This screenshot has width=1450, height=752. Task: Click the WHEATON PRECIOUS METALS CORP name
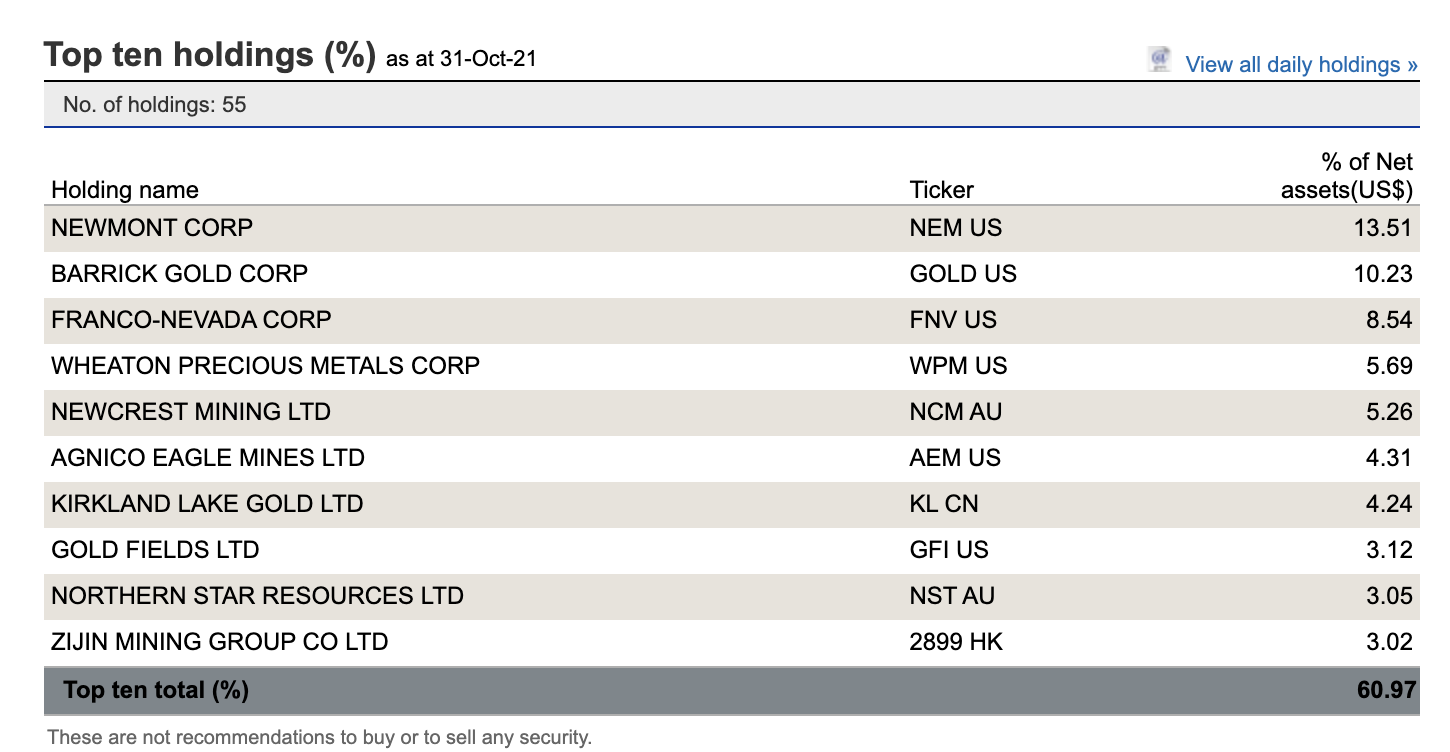(264, 366)
